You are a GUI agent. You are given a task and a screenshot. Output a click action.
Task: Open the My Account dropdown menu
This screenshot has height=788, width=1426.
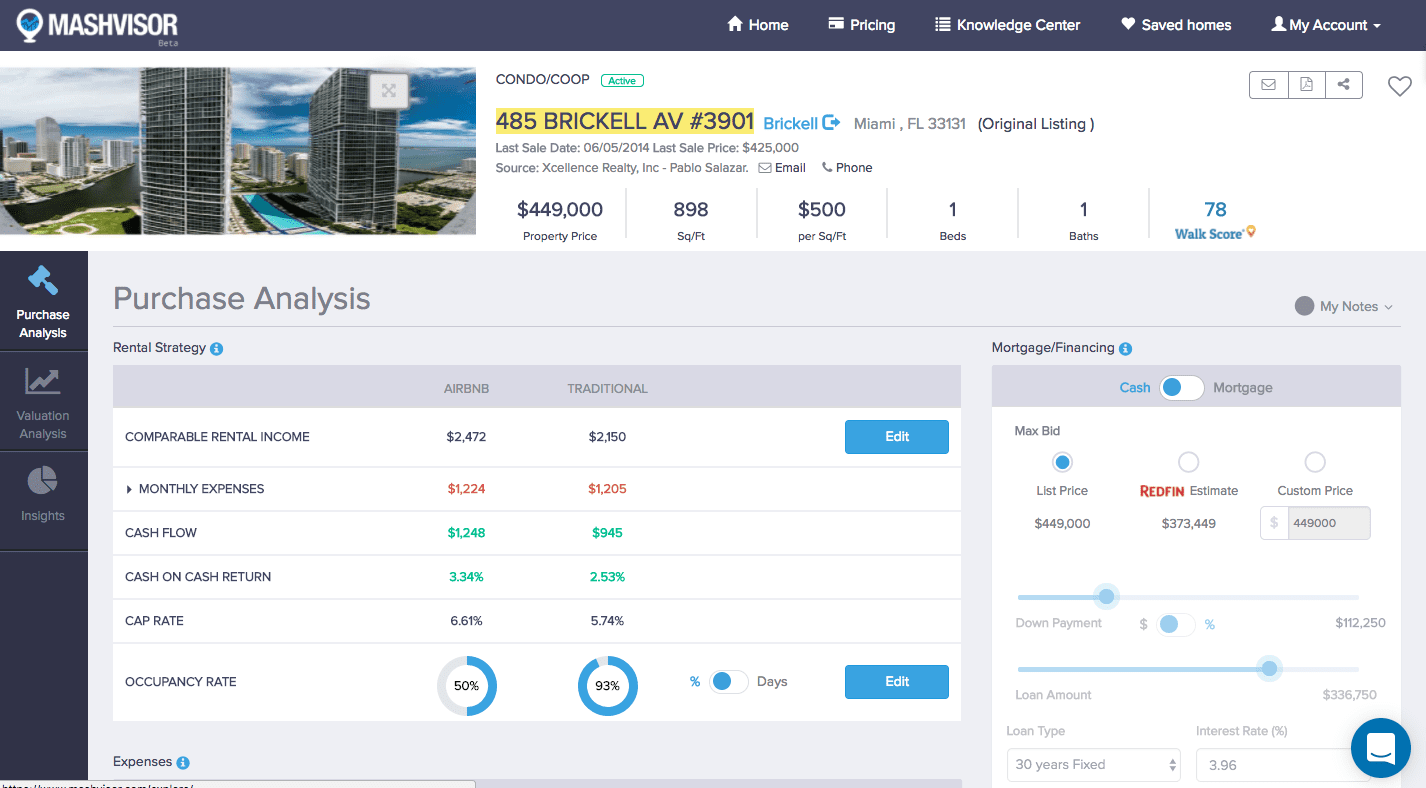click(1325, 25)
